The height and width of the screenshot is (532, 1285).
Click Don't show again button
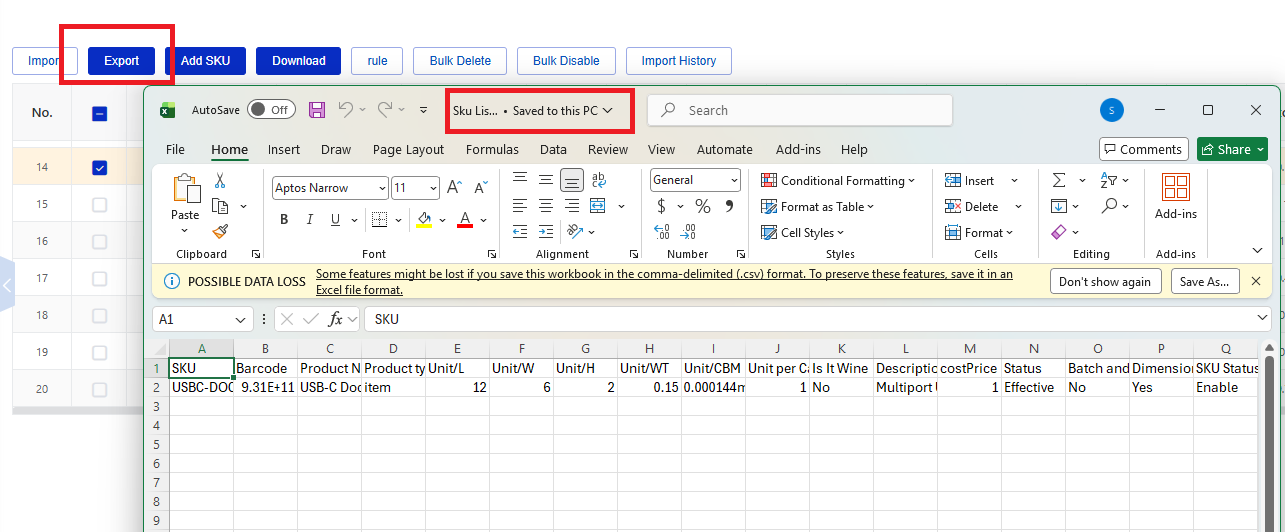(x=1105, y=282)
